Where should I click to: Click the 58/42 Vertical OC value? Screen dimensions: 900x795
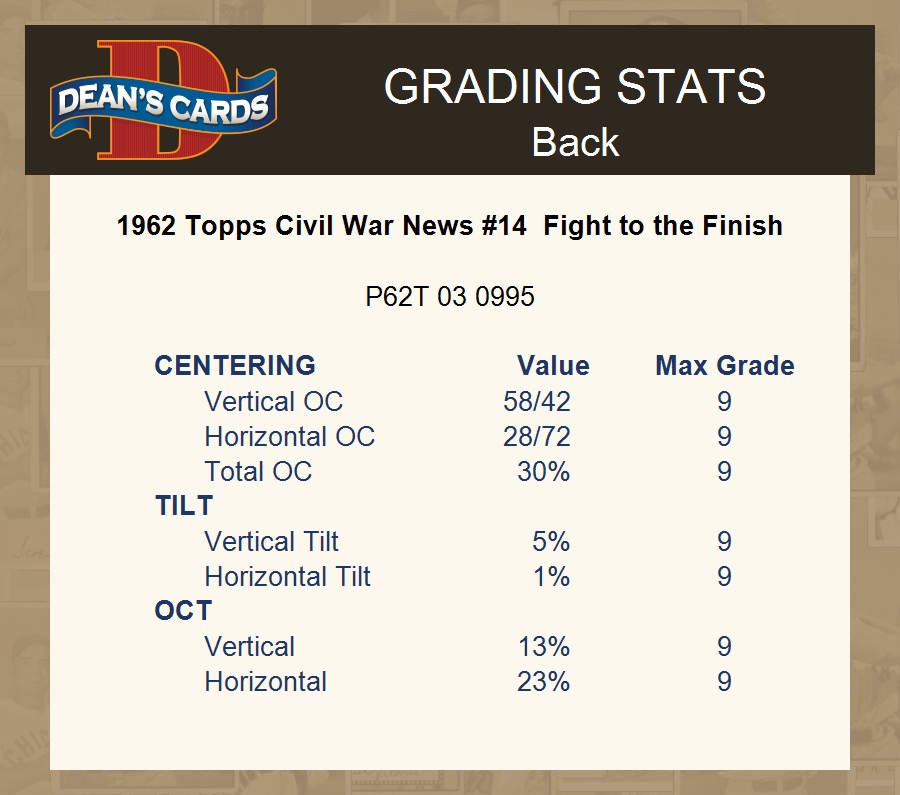[537, 402]
